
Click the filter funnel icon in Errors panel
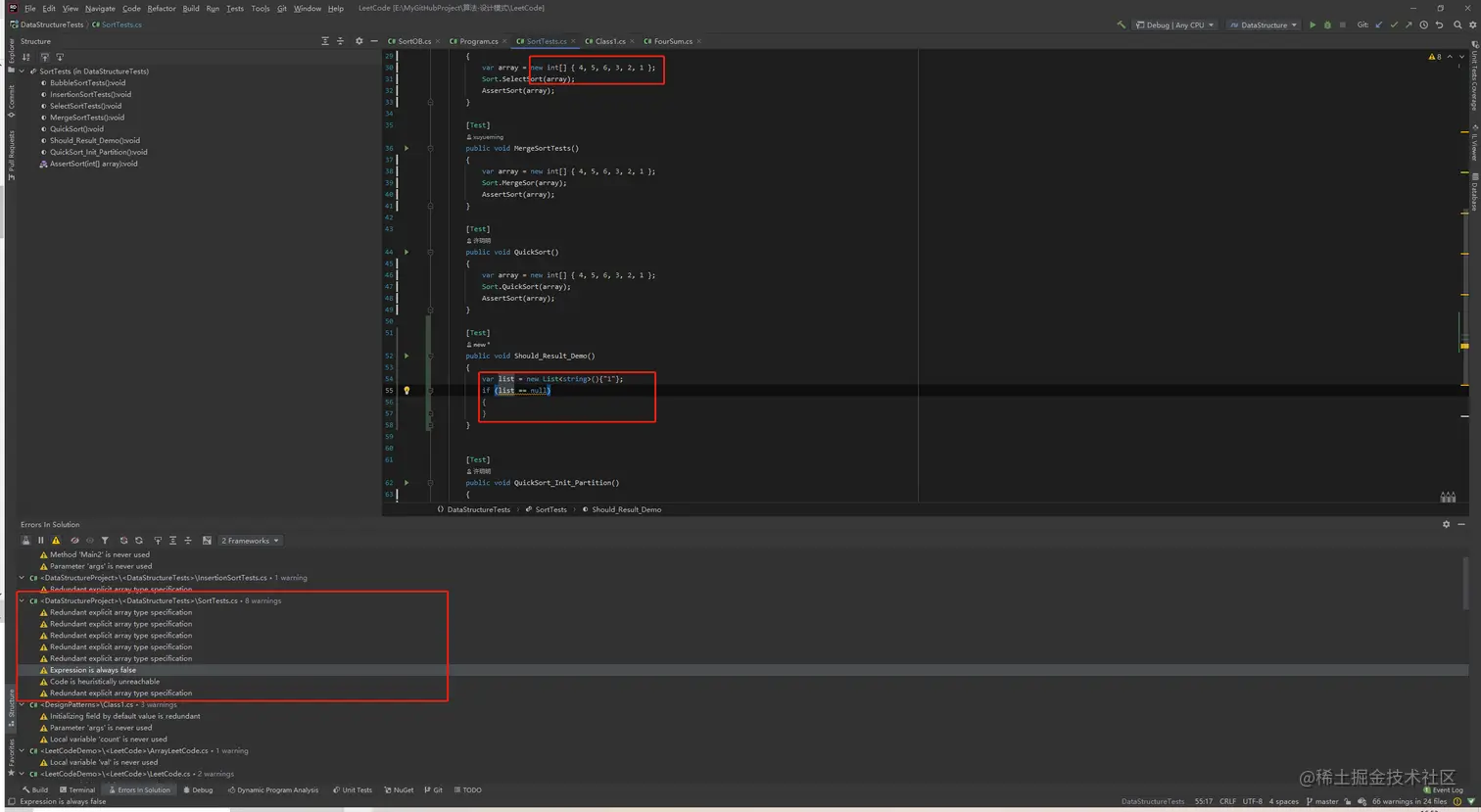click(x=105, y=541)
